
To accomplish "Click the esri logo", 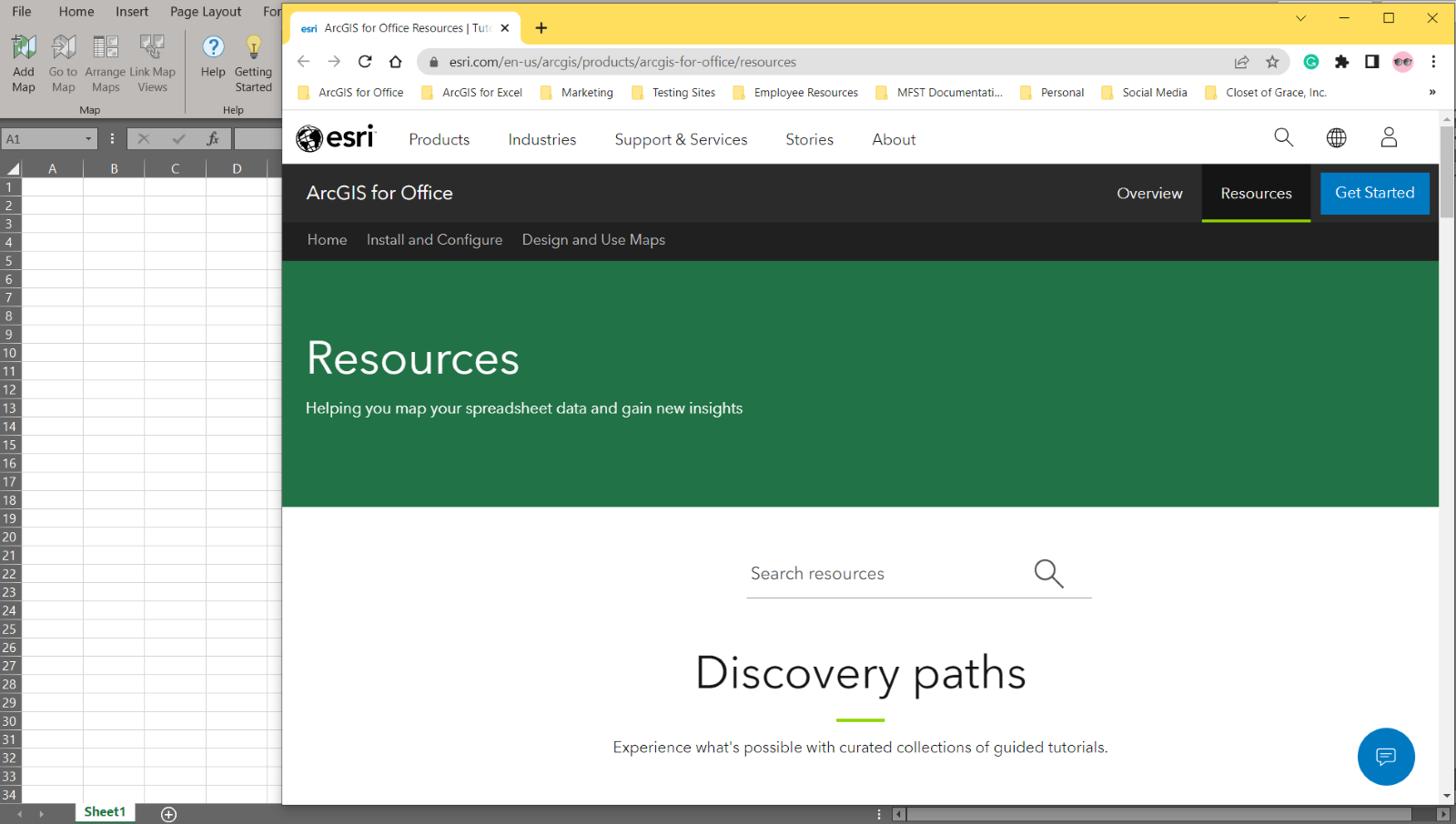I will [x=336, y=138].
